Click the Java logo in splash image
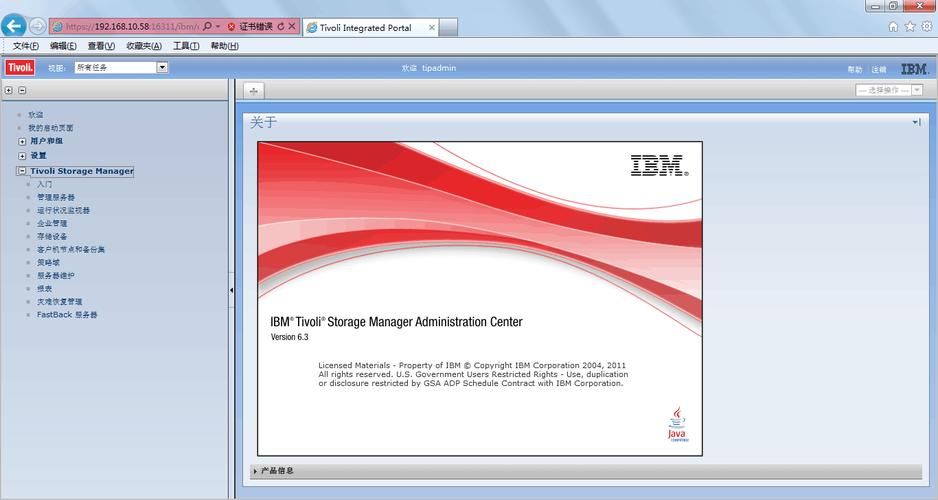The image size is (938, 500). (677, 424)
